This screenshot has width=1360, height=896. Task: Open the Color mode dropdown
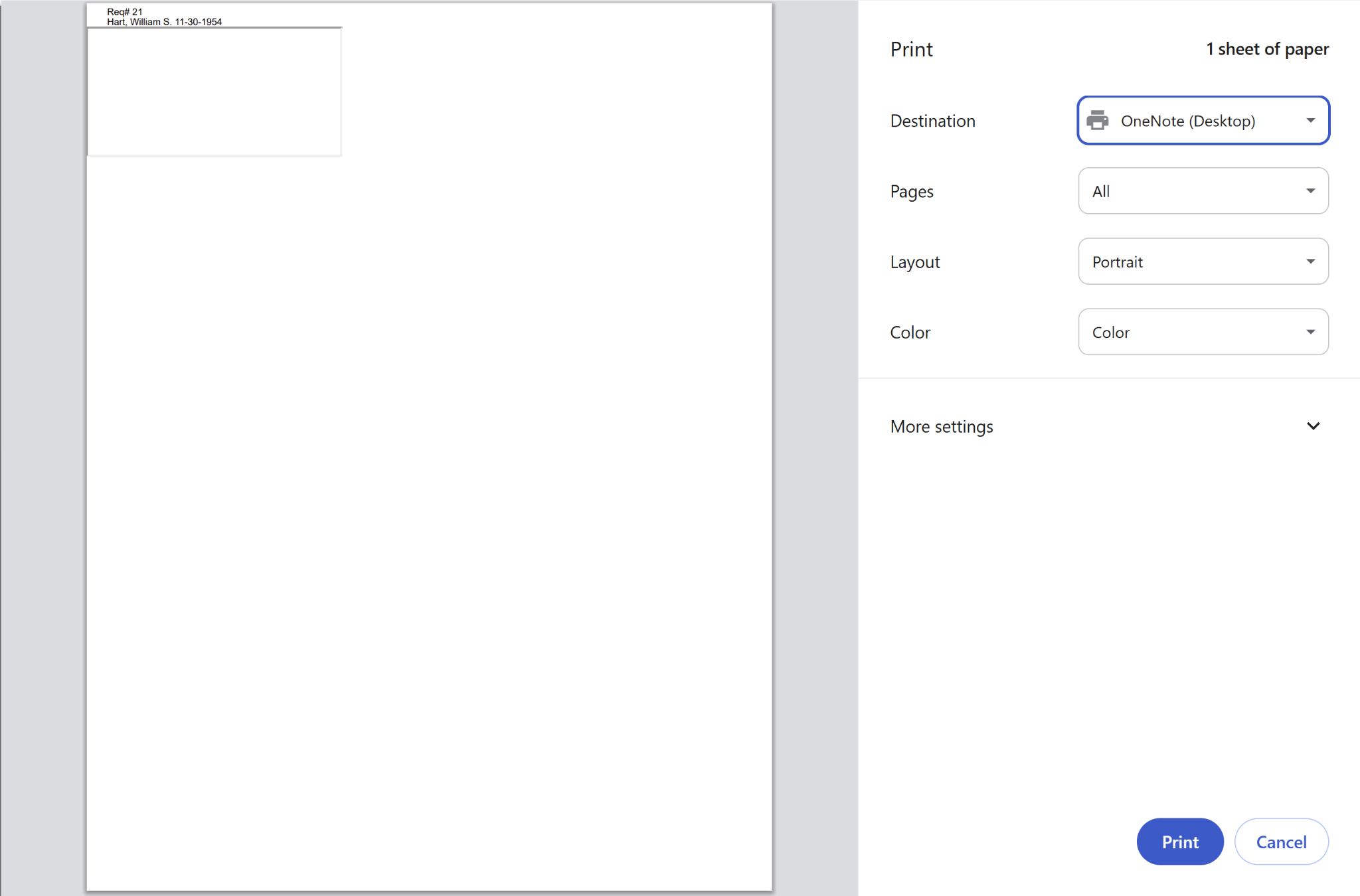(x=1202, y=332)
